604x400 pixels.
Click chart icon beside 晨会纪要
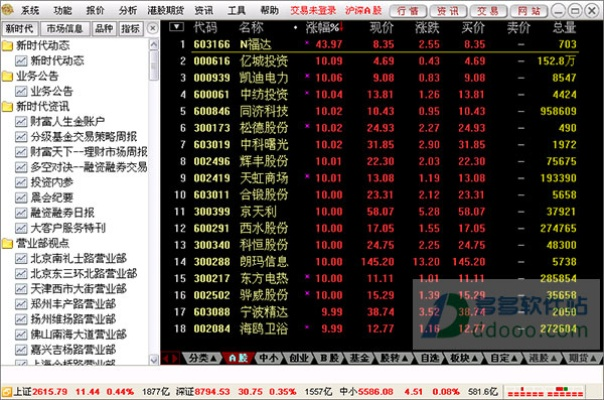click(x=21, y=197)
